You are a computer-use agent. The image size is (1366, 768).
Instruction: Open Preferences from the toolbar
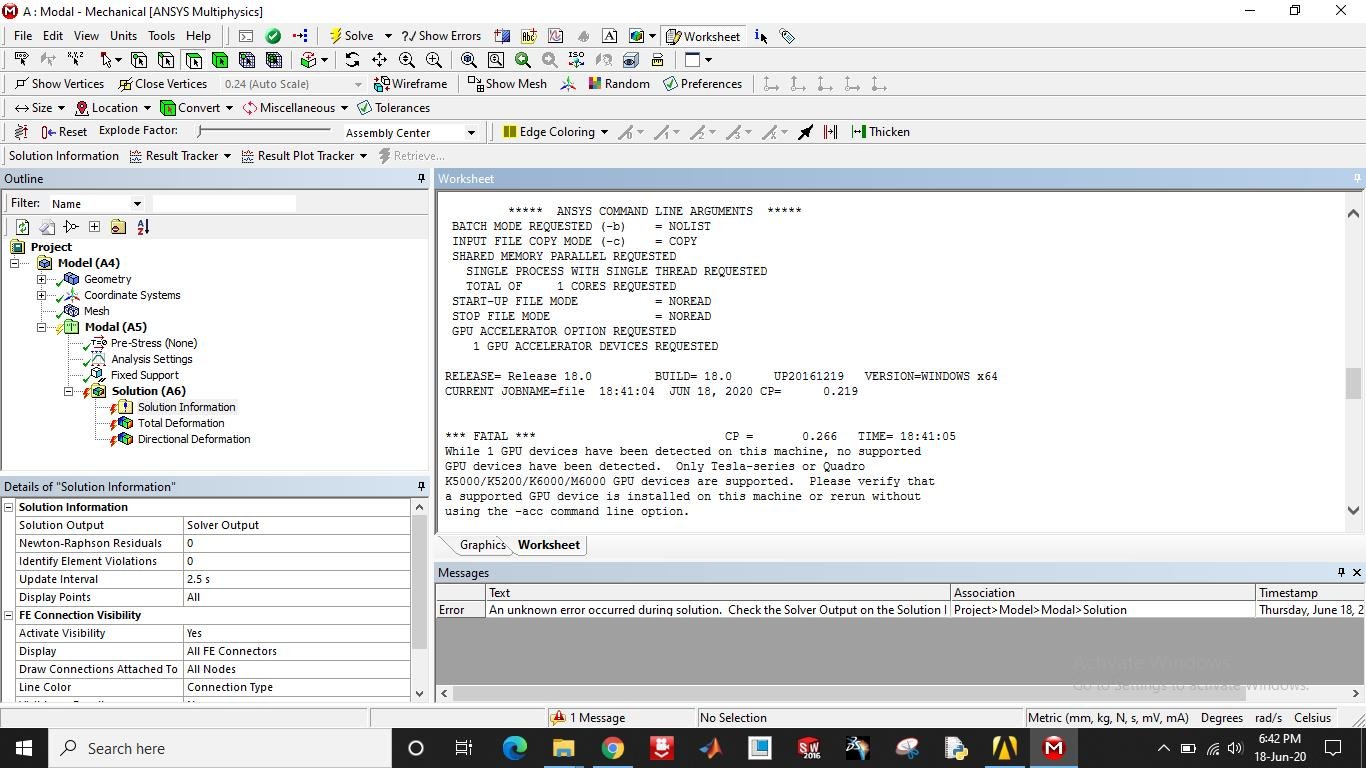[702, 84]
